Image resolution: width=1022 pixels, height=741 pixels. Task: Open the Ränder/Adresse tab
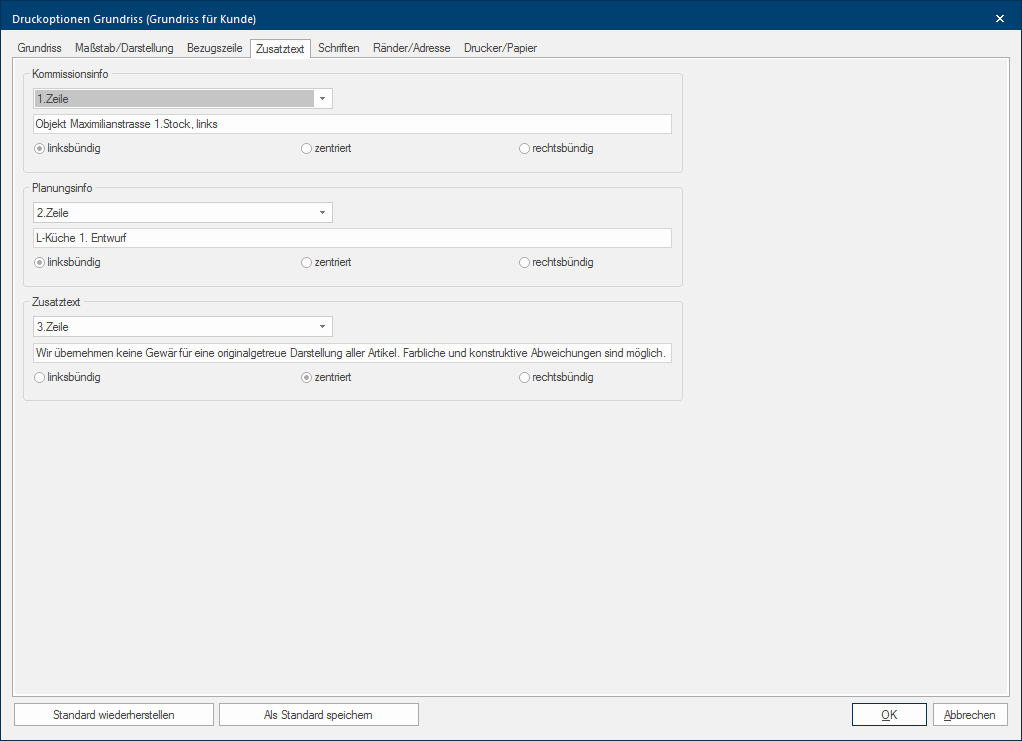(x=411, y=48)
